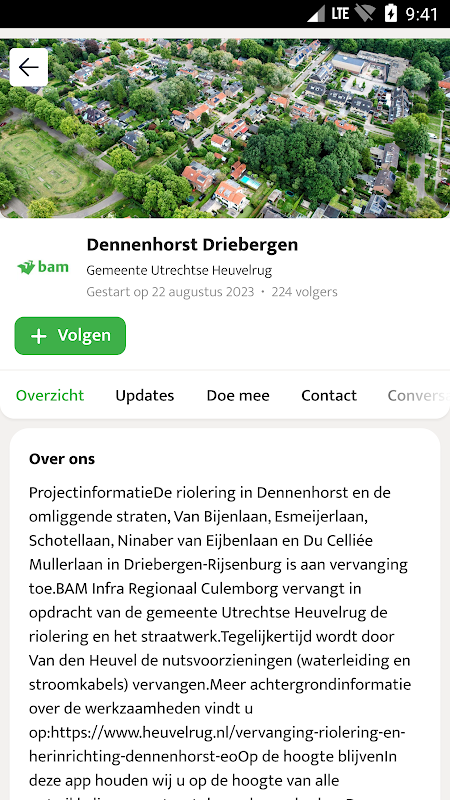Select the Overzicht tab
This screenshot has width=450, height=800.
coord(50,395)
